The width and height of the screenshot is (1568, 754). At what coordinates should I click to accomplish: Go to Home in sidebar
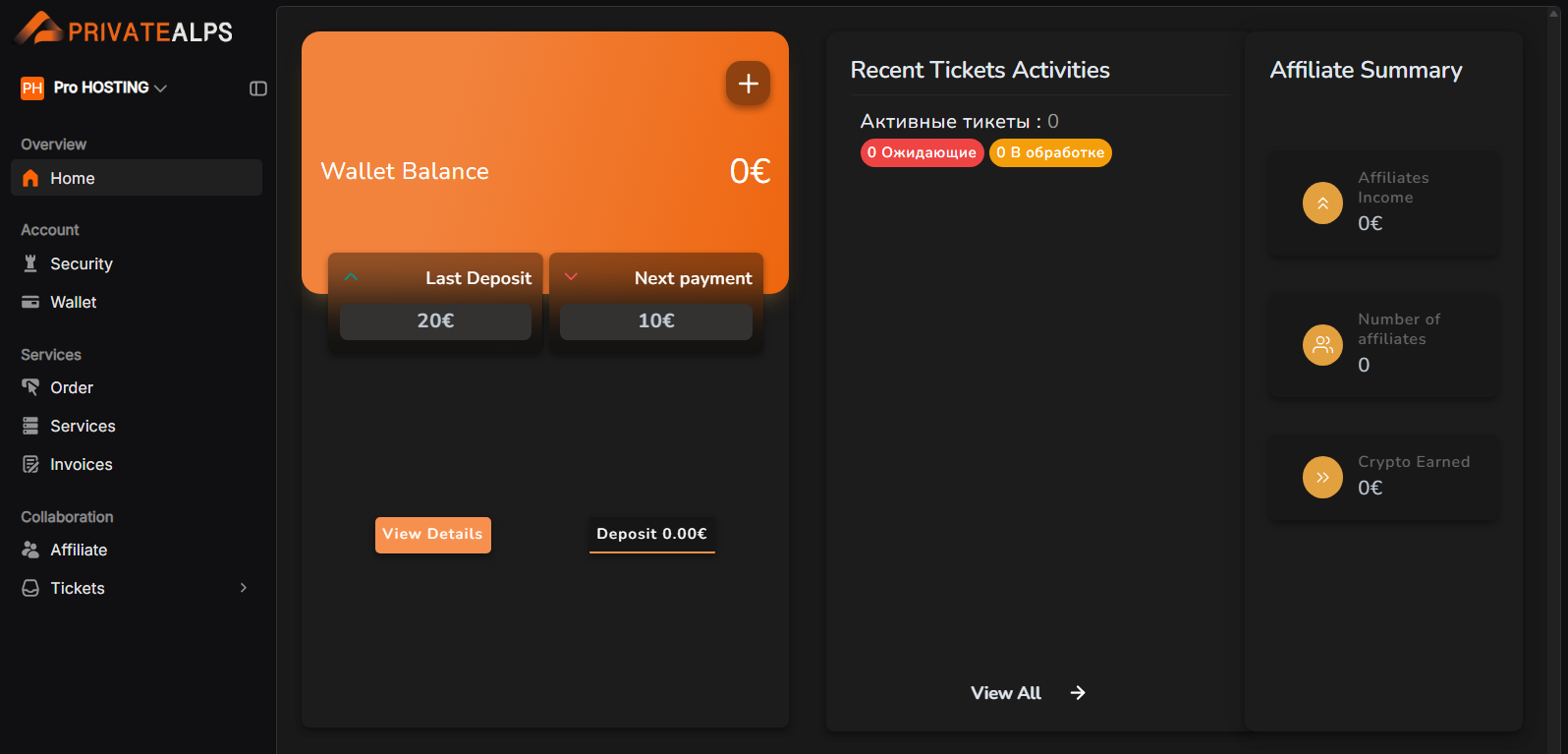[73, 178]
